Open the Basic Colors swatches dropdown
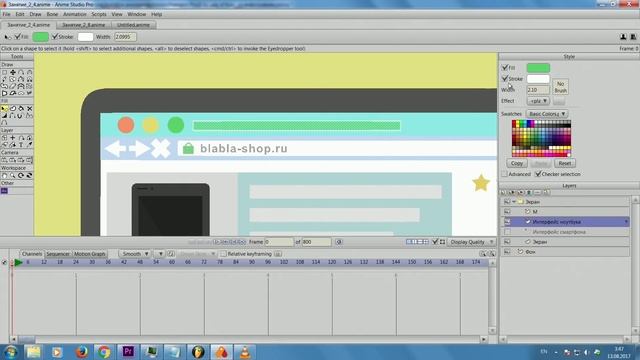 click(547, 114)
